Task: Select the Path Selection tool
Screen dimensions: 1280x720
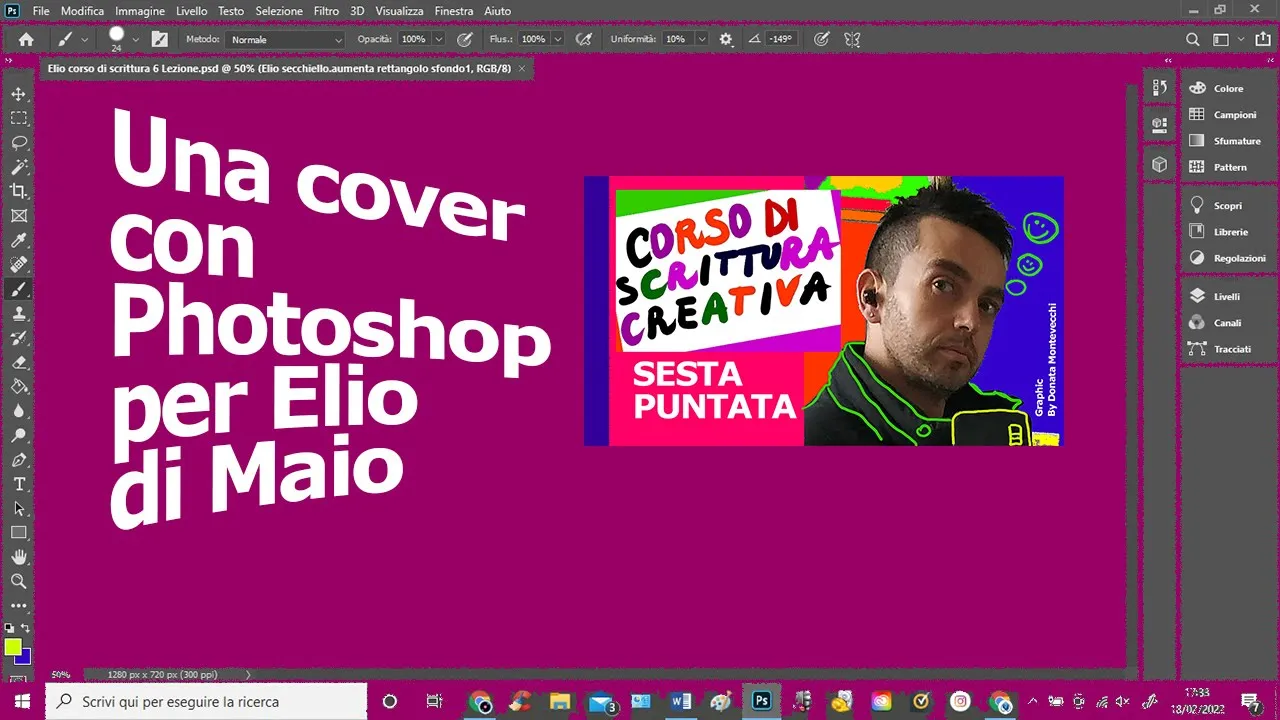Action: pos(19,508)
